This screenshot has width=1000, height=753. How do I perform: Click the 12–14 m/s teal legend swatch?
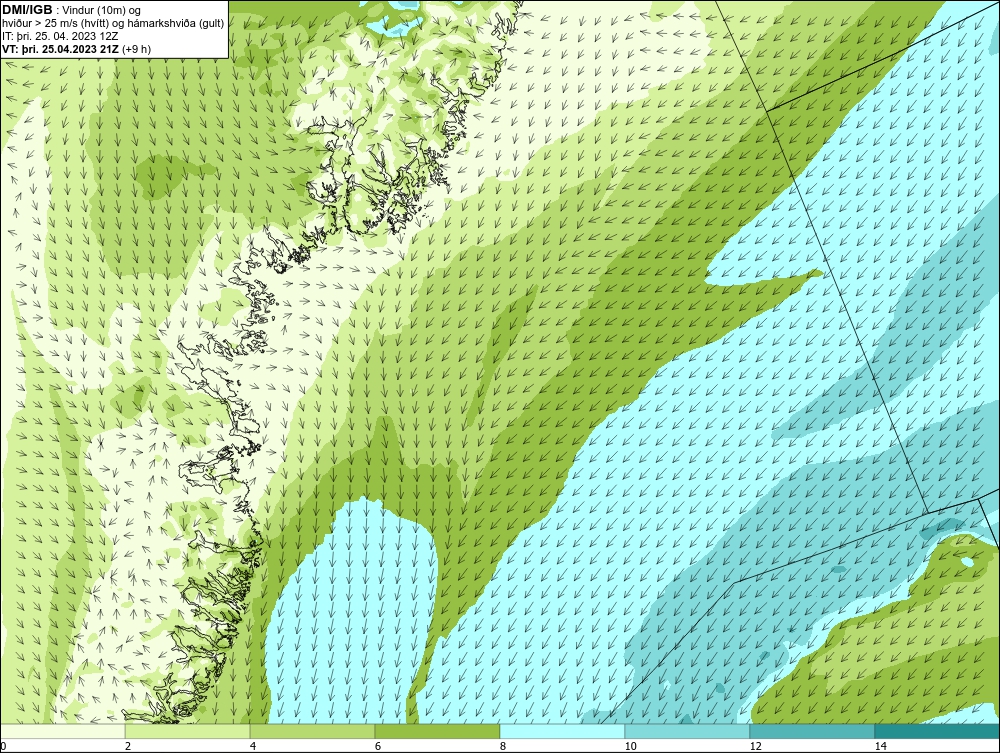(812, 731)
